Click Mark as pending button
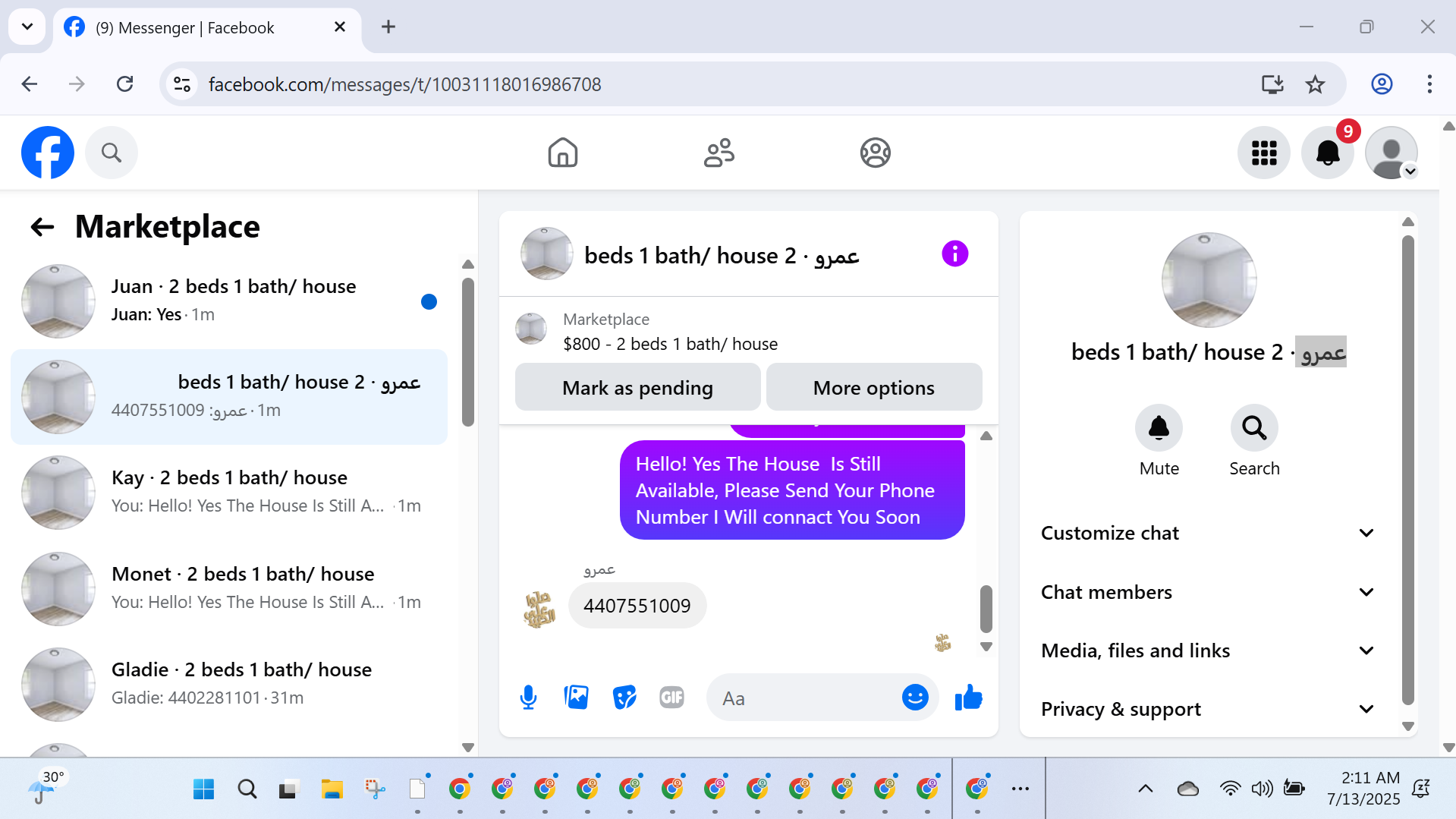This screenshot has height=819, width=1456. pos(638,387)
